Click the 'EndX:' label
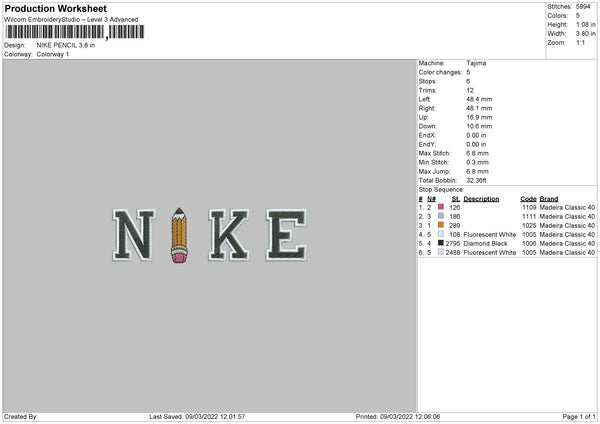This screenshot has width=600, height=424. [x=427, y=135]
